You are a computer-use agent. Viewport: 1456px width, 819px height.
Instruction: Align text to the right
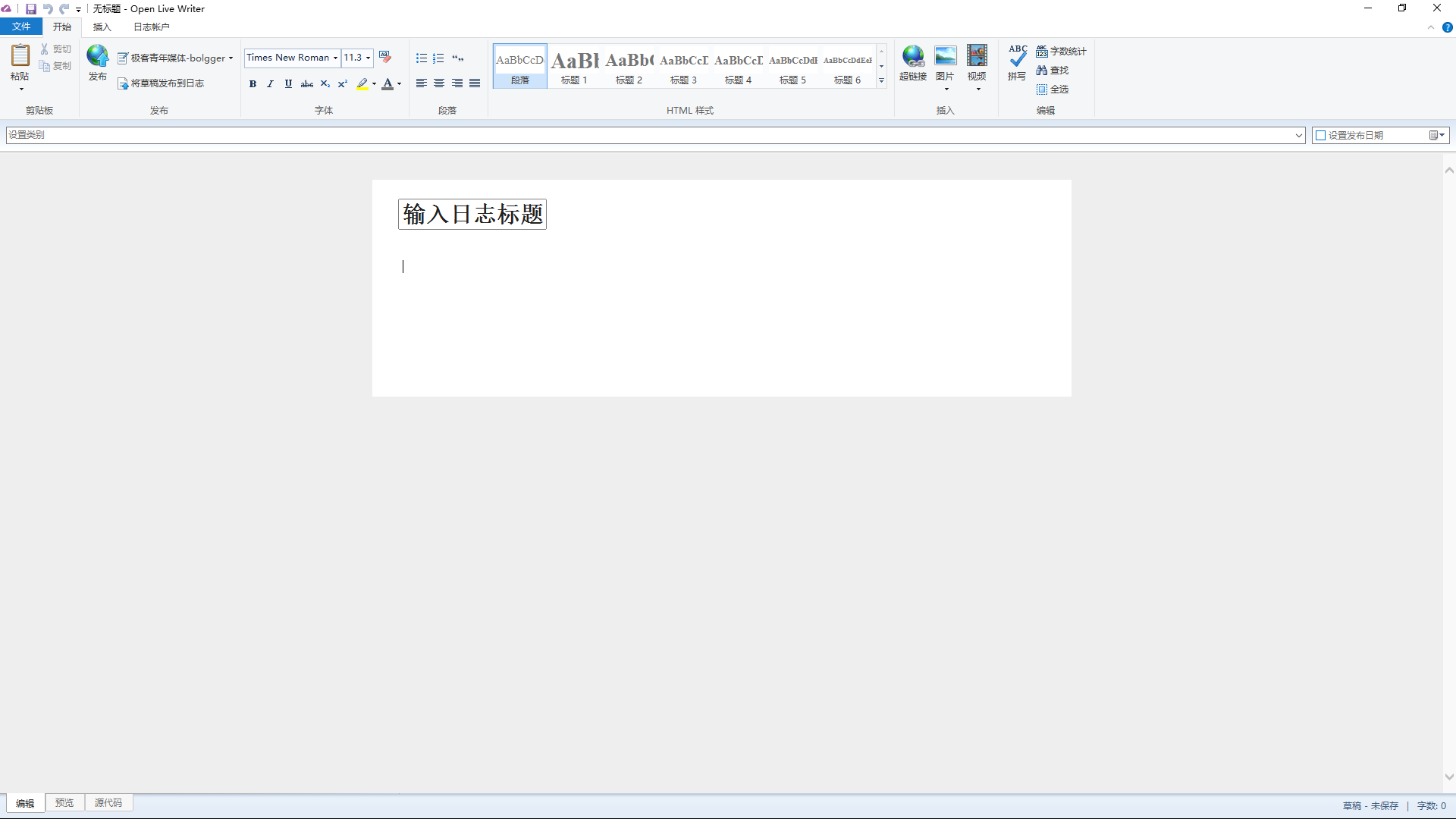pos(457,83)
